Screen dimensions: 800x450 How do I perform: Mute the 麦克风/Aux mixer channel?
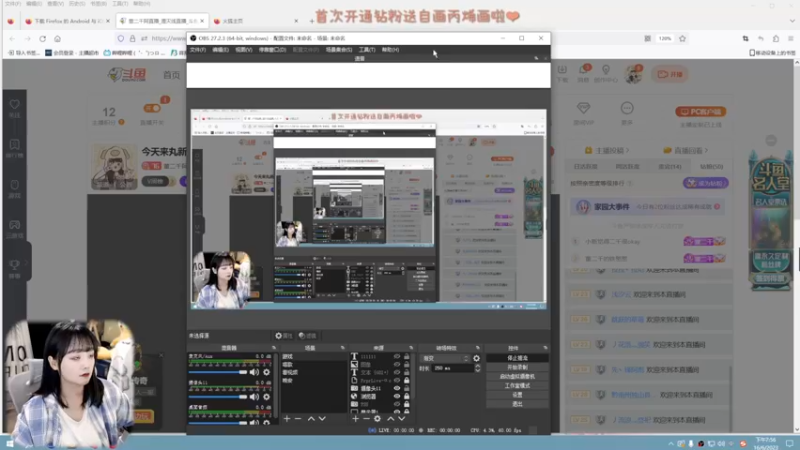[x=254, y=372]
